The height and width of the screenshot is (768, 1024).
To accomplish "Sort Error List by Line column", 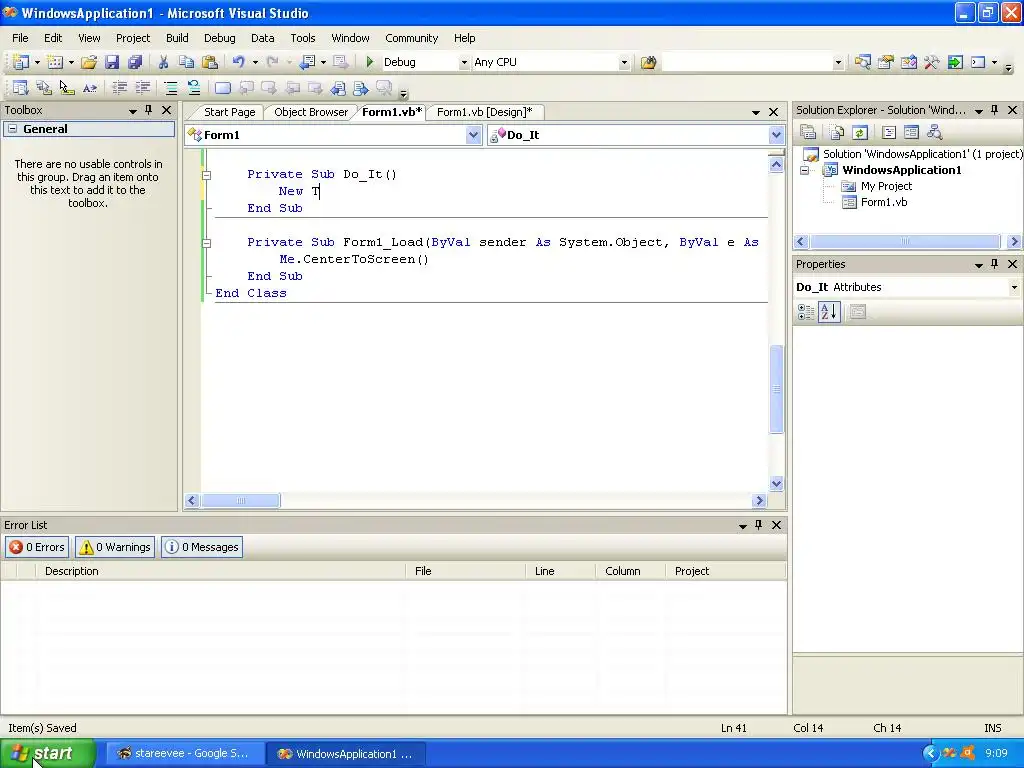I will click(x=560, y=571).
